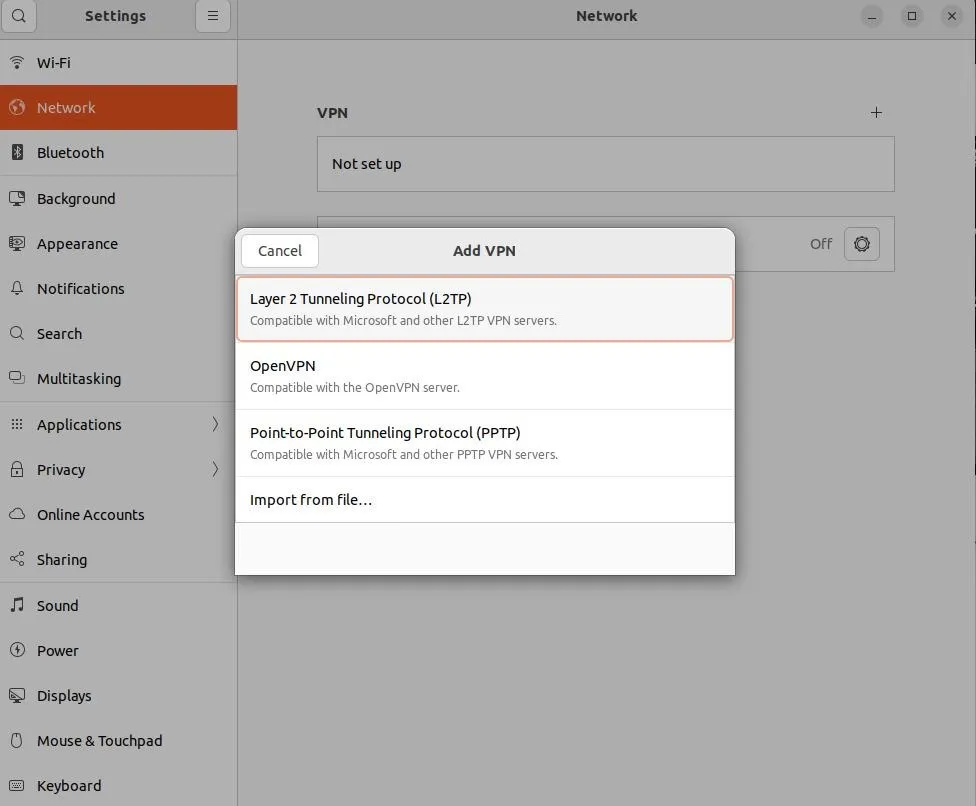Viewport: 976px width, 806px height.
Task: Cancel the Add VPN dialog
Action: (279, 251)
